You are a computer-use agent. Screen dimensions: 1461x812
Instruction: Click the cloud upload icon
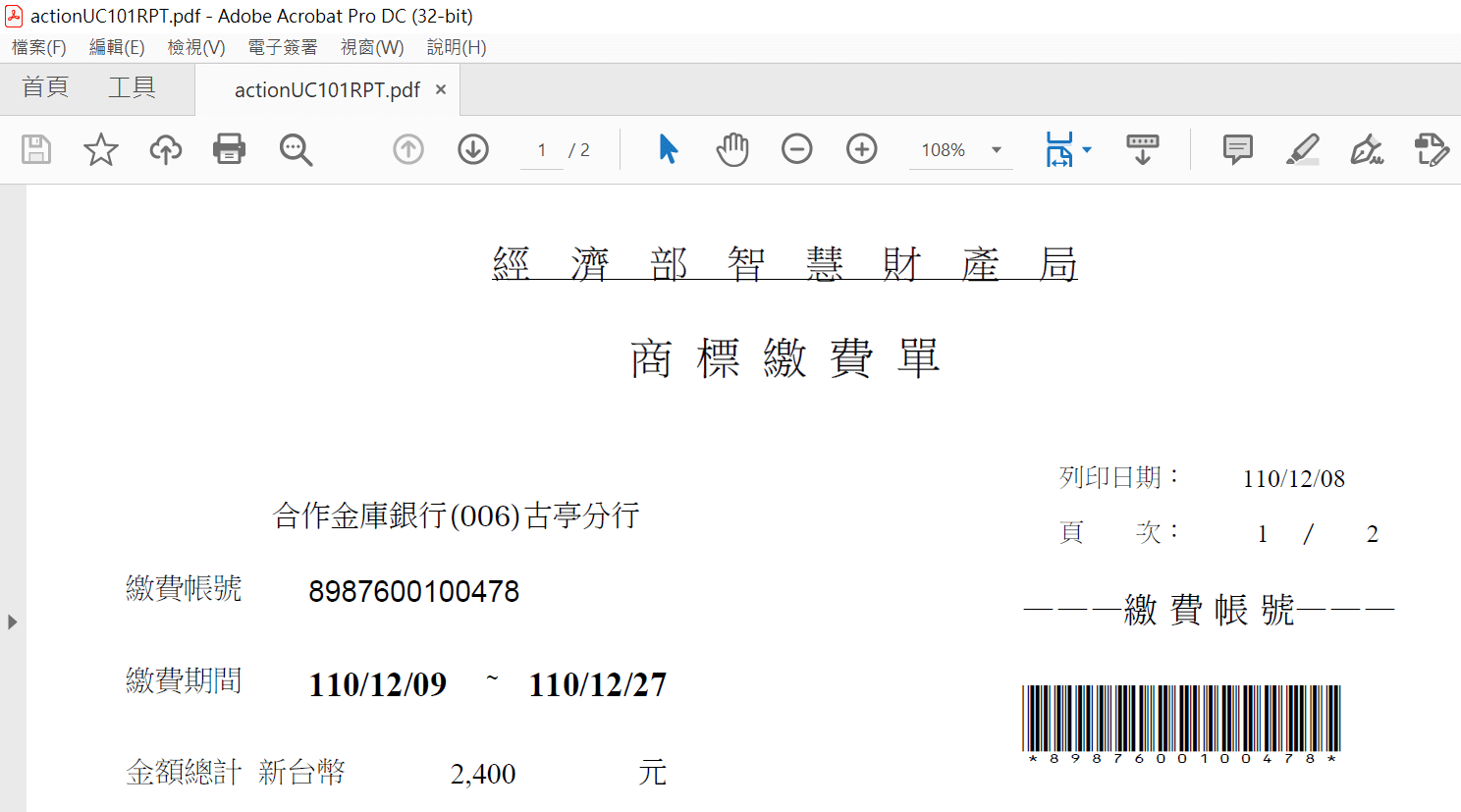tap(165, 149)
